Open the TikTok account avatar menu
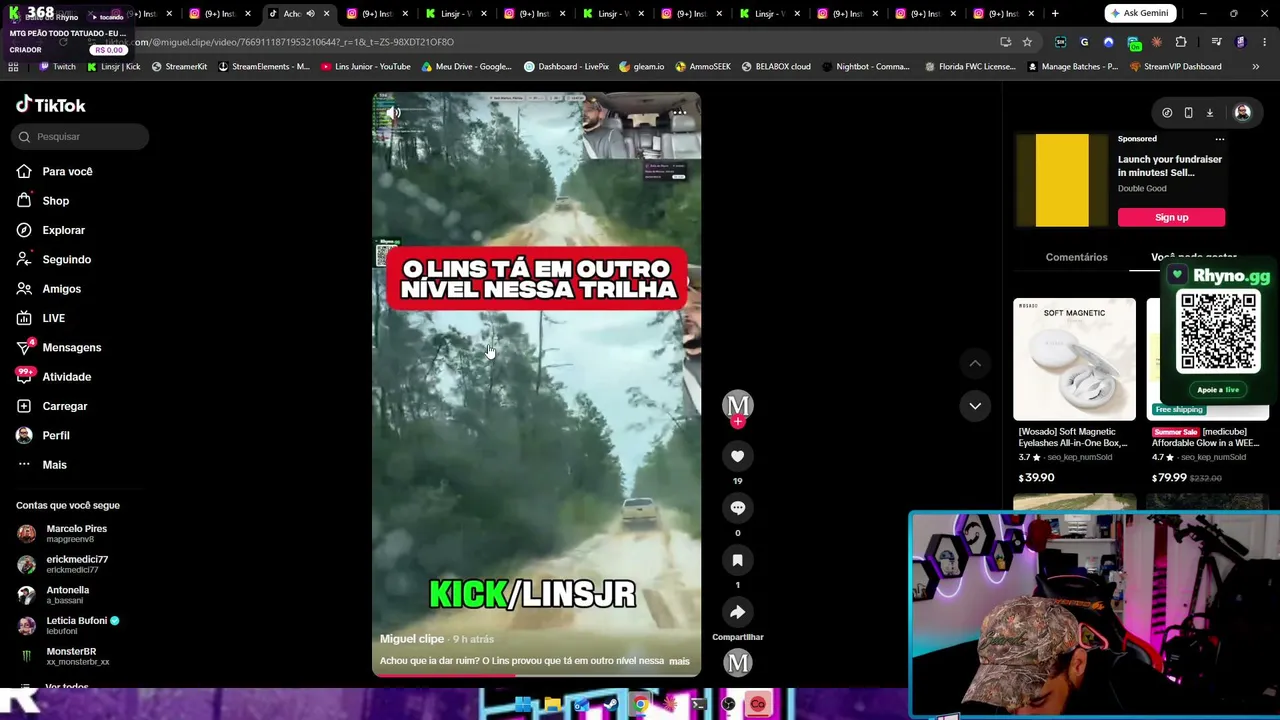1280x720 pixels. pyautogui.click(x=1242, y=113)
